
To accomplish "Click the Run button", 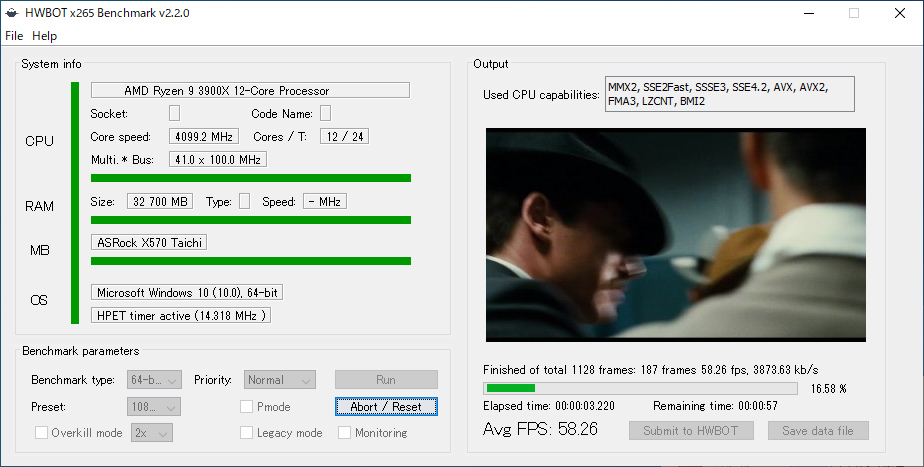I will [x=386, y=380].
